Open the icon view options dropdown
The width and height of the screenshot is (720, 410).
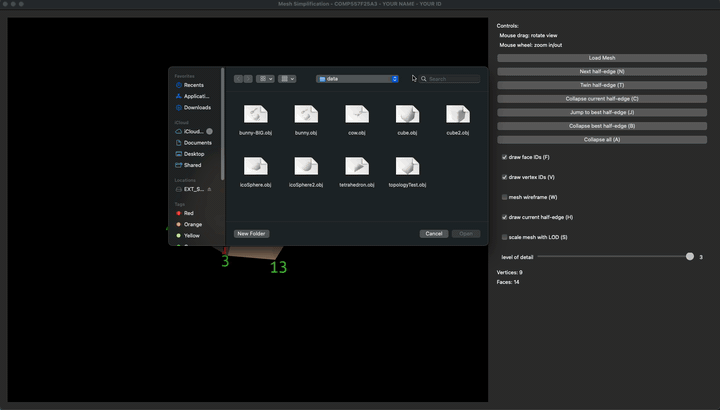pos(265,79)
